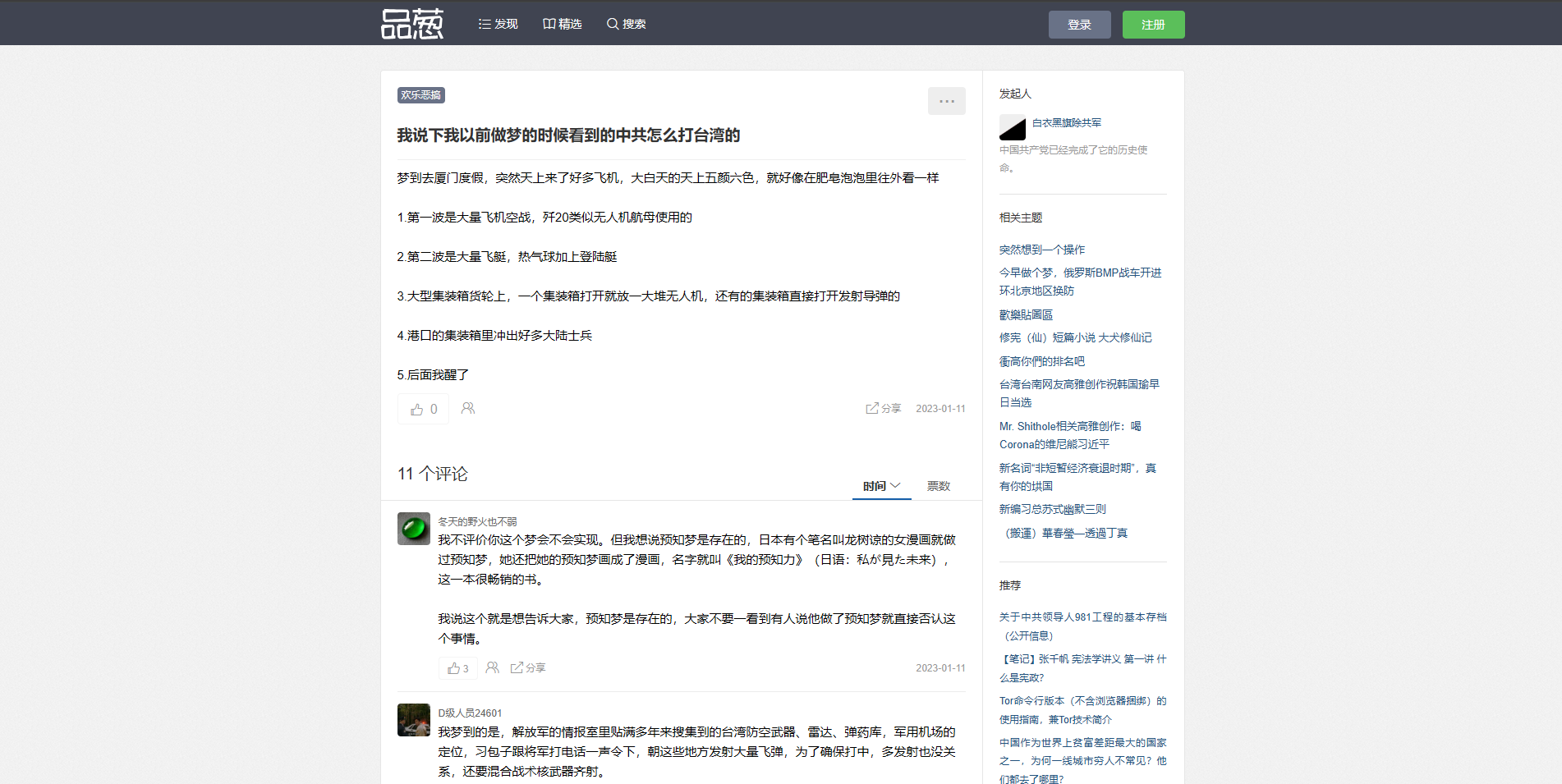Switch comment sorting to 票数
1562x784 pixels.
click(x=938, y=486)
